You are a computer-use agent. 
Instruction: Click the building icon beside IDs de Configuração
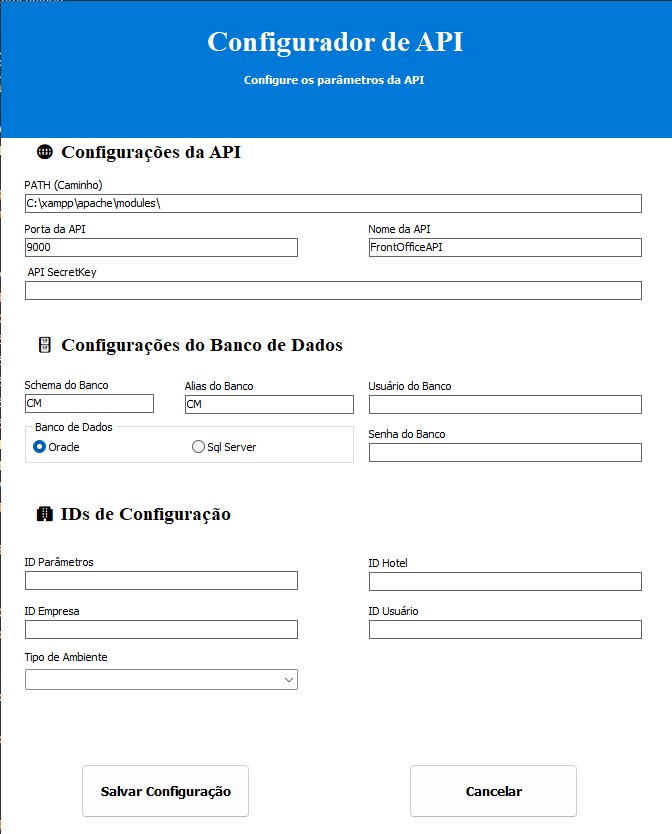44,515
